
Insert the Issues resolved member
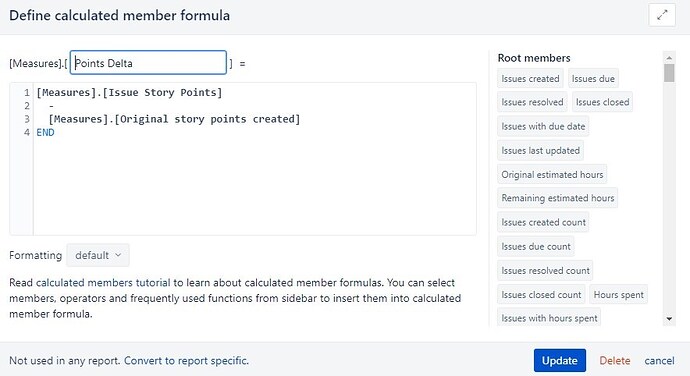532,102
